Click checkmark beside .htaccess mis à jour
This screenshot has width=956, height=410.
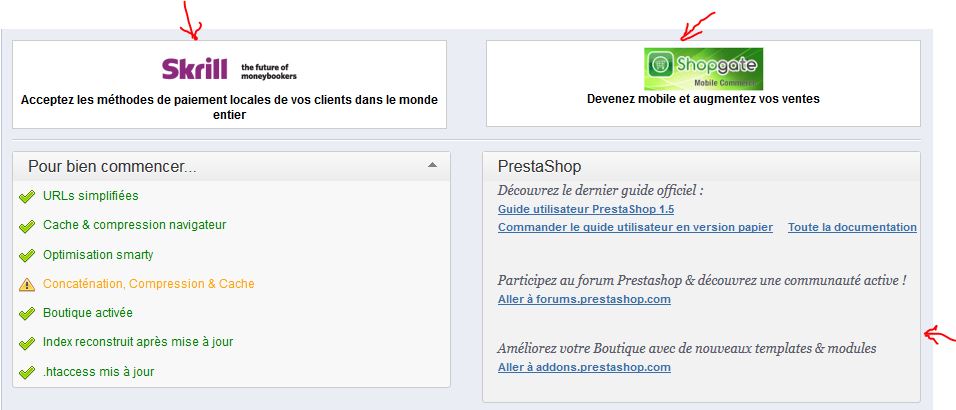pos(26,372)
